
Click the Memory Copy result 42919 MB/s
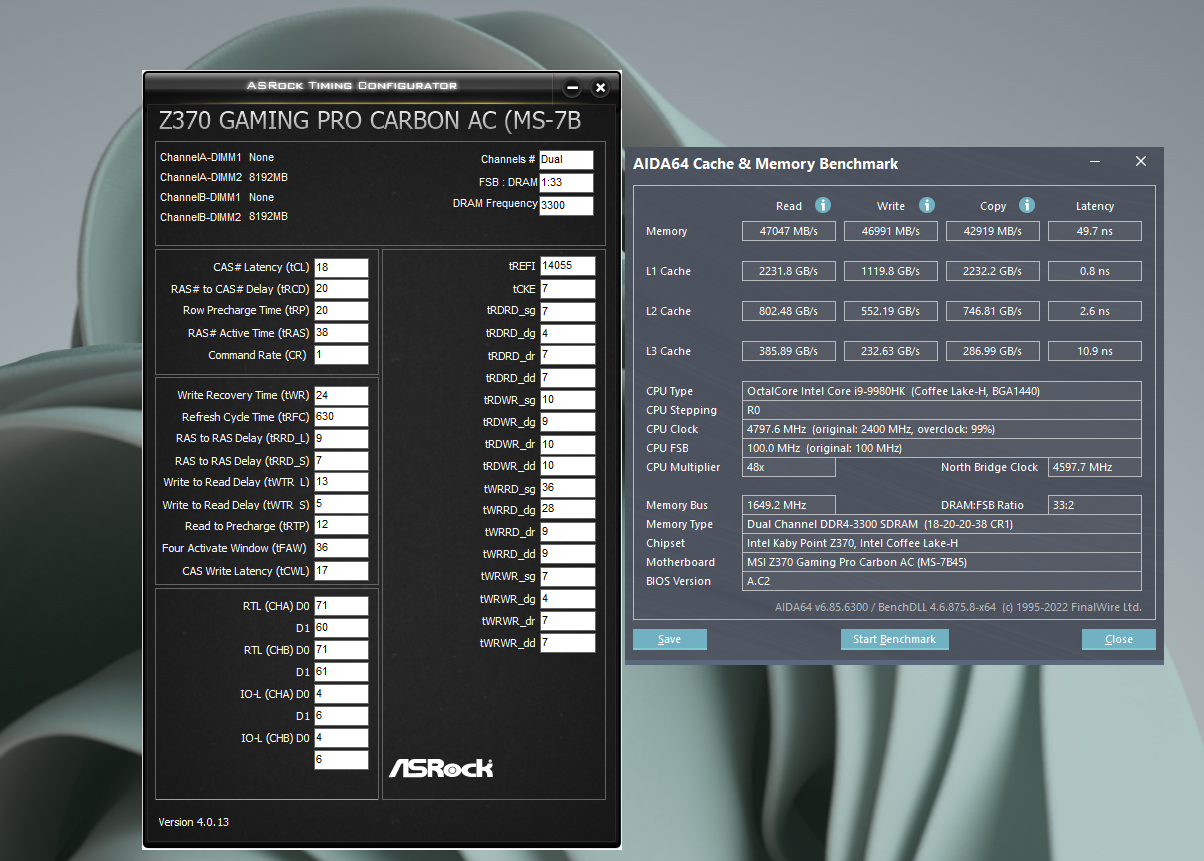click(x=994, y=231)
